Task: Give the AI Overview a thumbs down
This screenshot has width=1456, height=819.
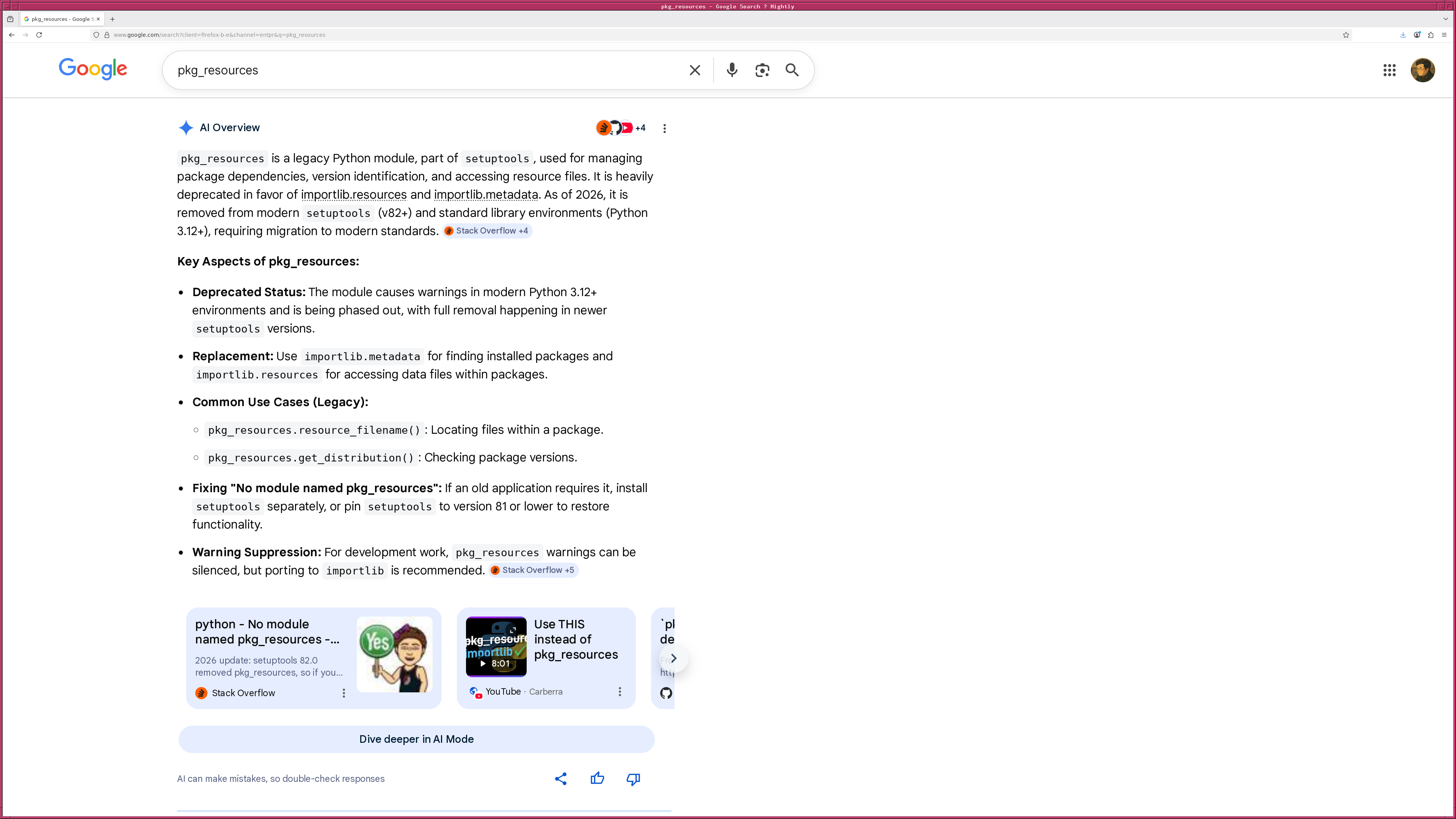Action: (x=633, y=778)
